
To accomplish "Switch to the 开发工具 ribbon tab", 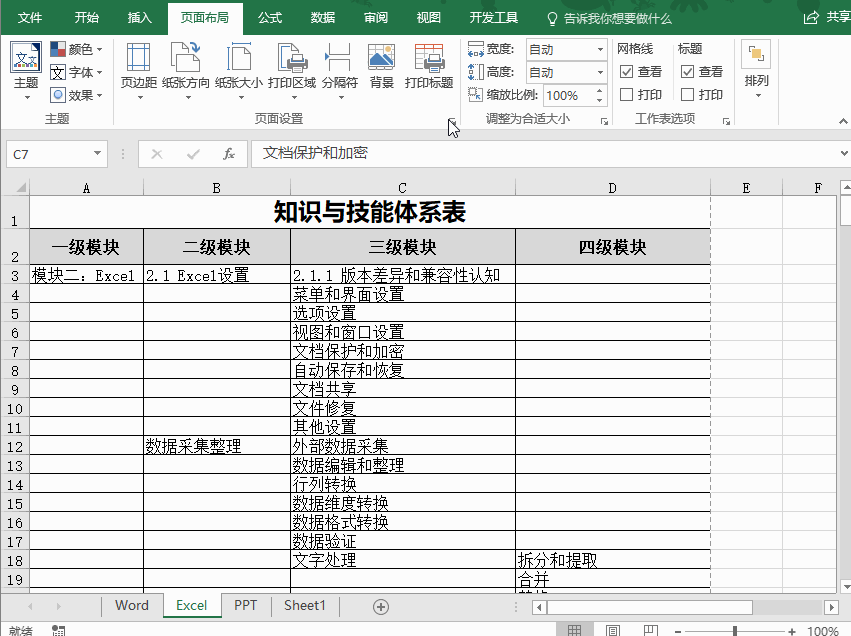I will click(x=494, y=18).
